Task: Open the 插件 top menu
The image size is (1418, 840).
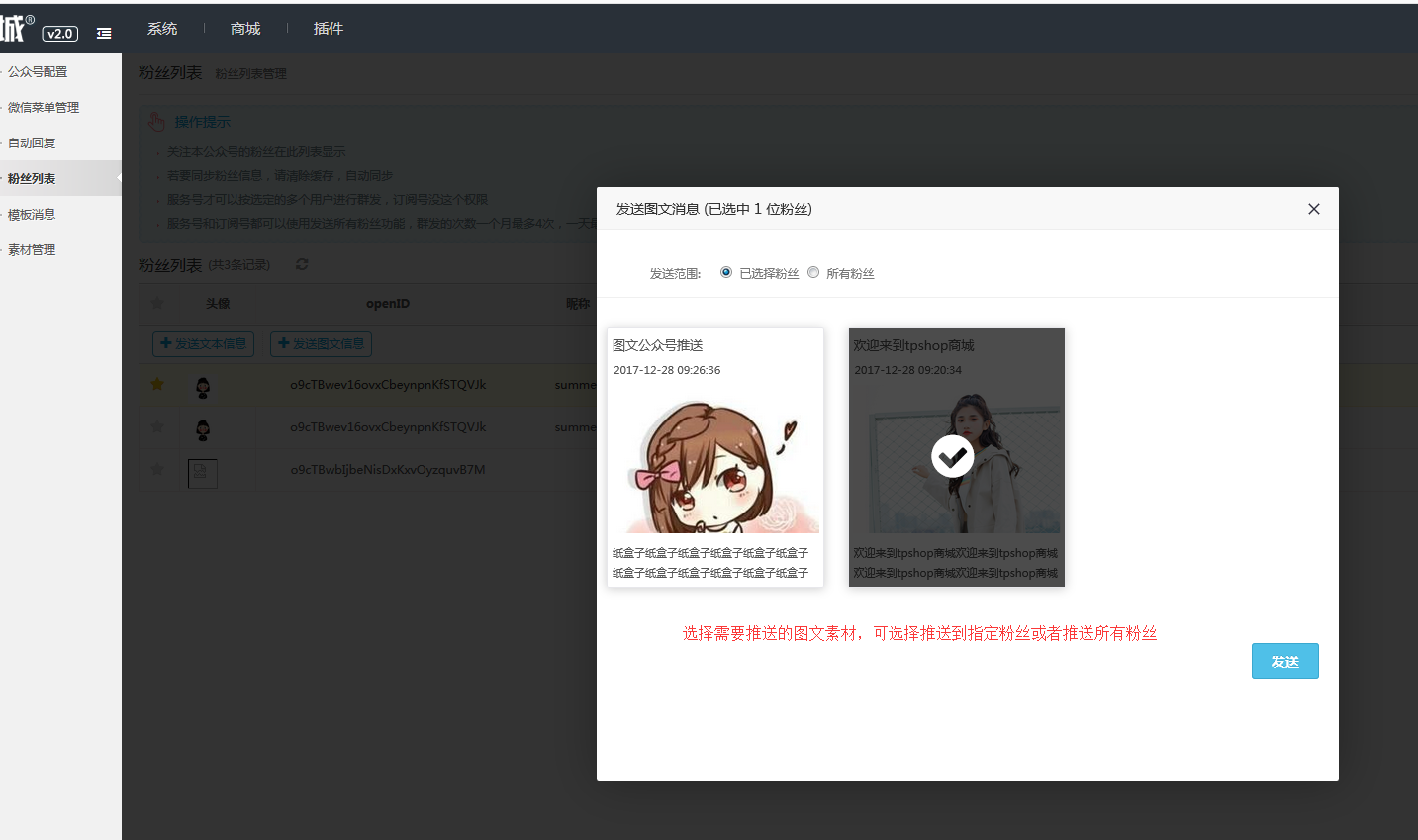Action: tap(329, 29)
